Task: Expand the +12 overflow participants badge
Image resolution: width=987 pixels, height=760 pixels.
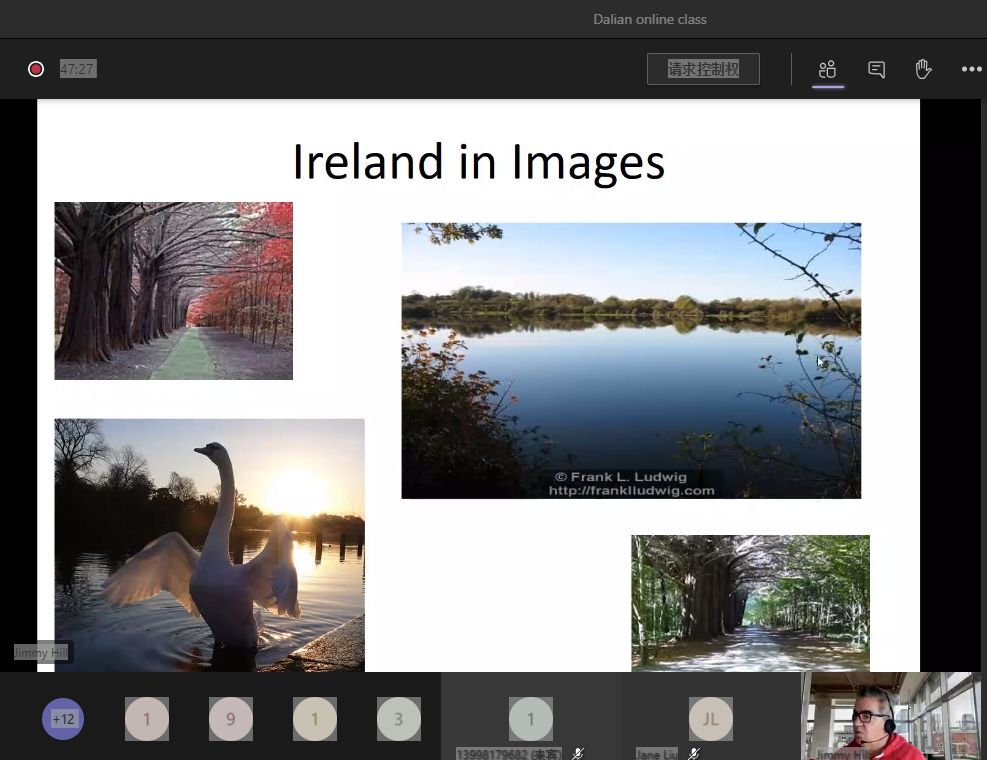Action: 63,718
